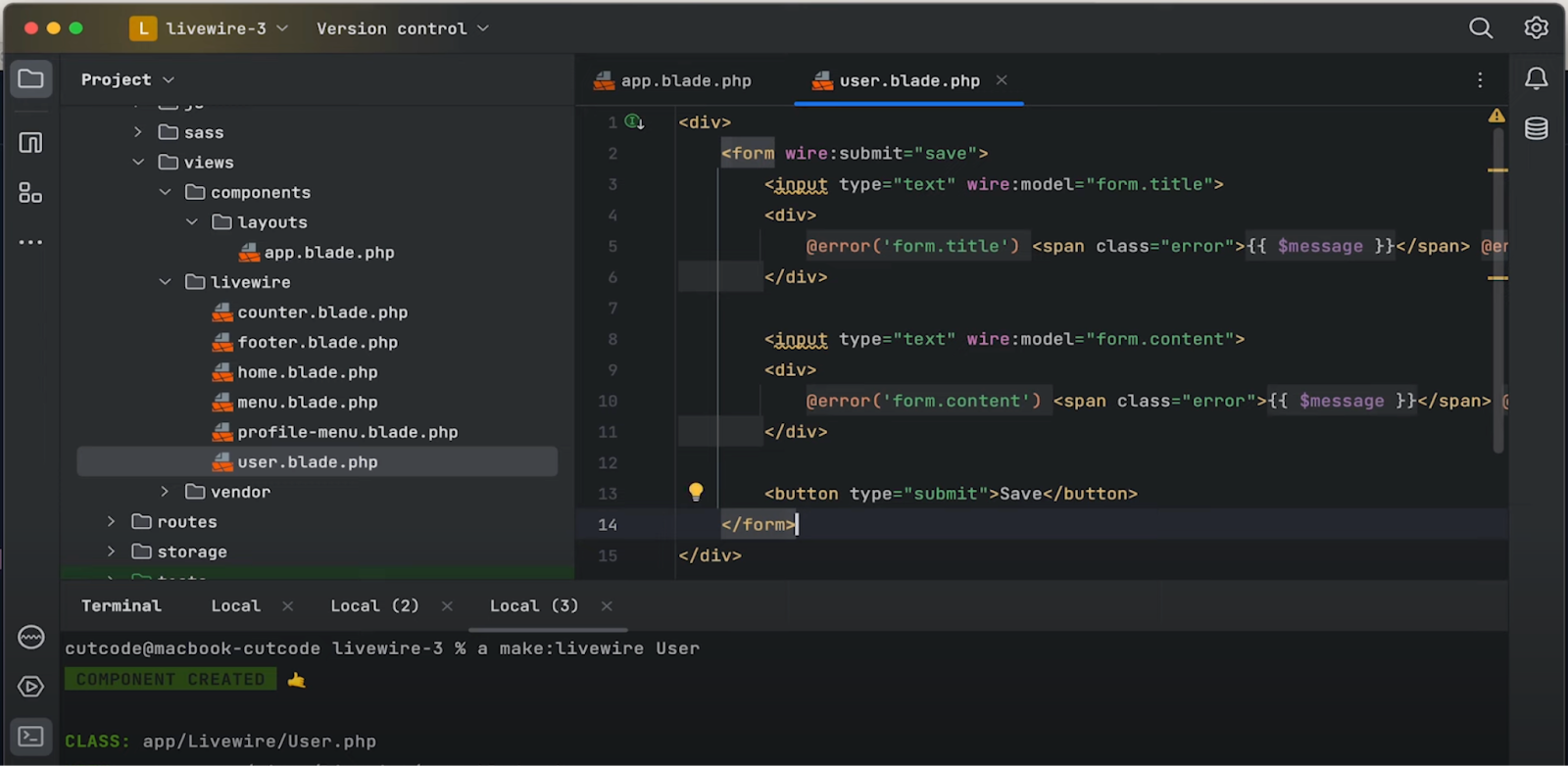Open the Structure tool window icon
The height and width of the screenshot is (766, 1568).
coord(30,193)
